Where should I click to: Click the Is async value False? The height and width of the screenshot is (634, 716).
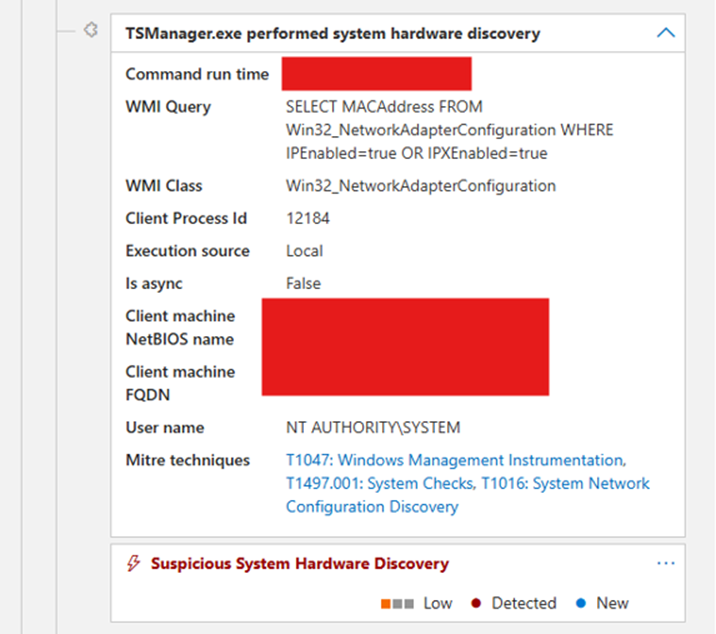pyautogui.click(x=303, y=283)
